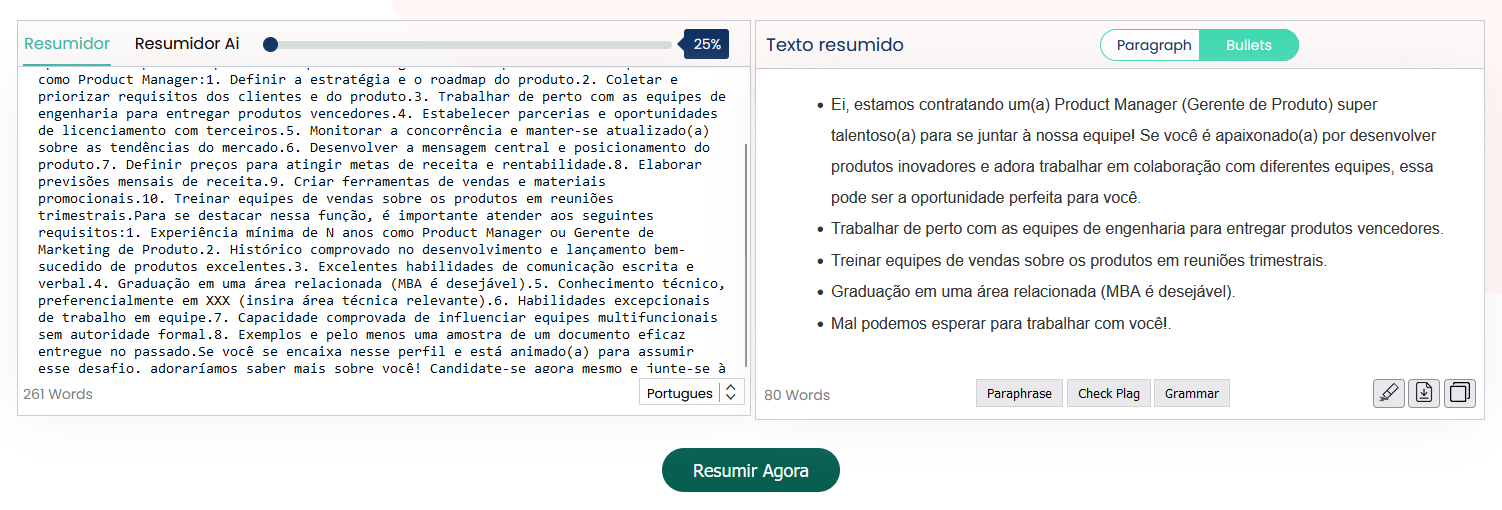
Task: Open the Portugues language dropdown
Action: click(x=692, y=393)
